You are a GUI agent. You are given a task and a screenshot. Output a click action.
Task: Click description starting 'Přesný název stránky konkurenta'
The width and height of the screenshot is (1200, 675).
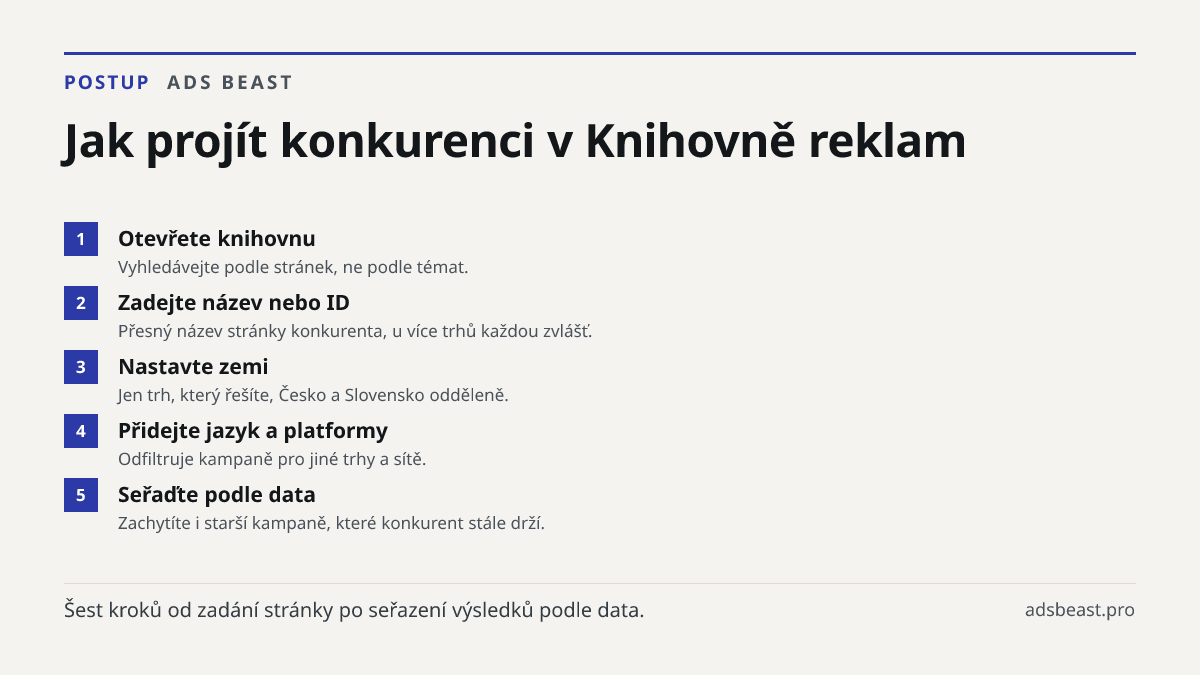point(355,331)
